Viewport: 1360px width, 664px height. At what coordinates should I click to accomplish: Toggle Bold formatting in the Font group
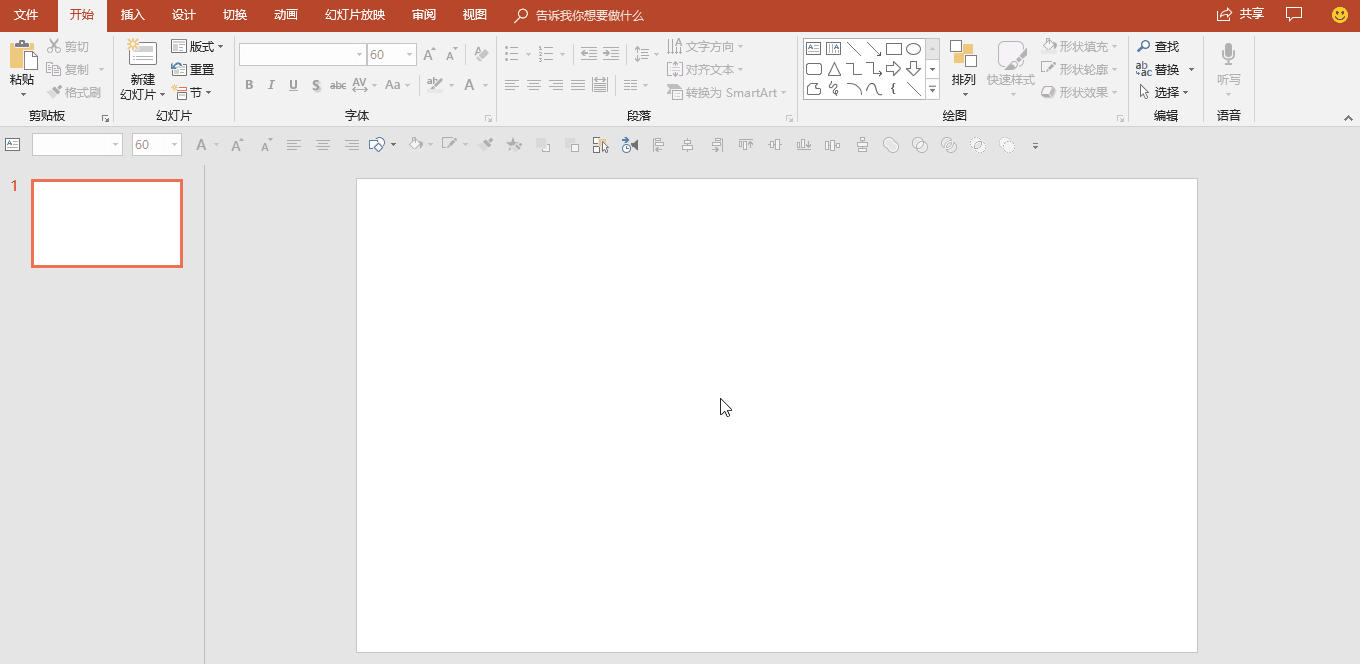point(249,85)
